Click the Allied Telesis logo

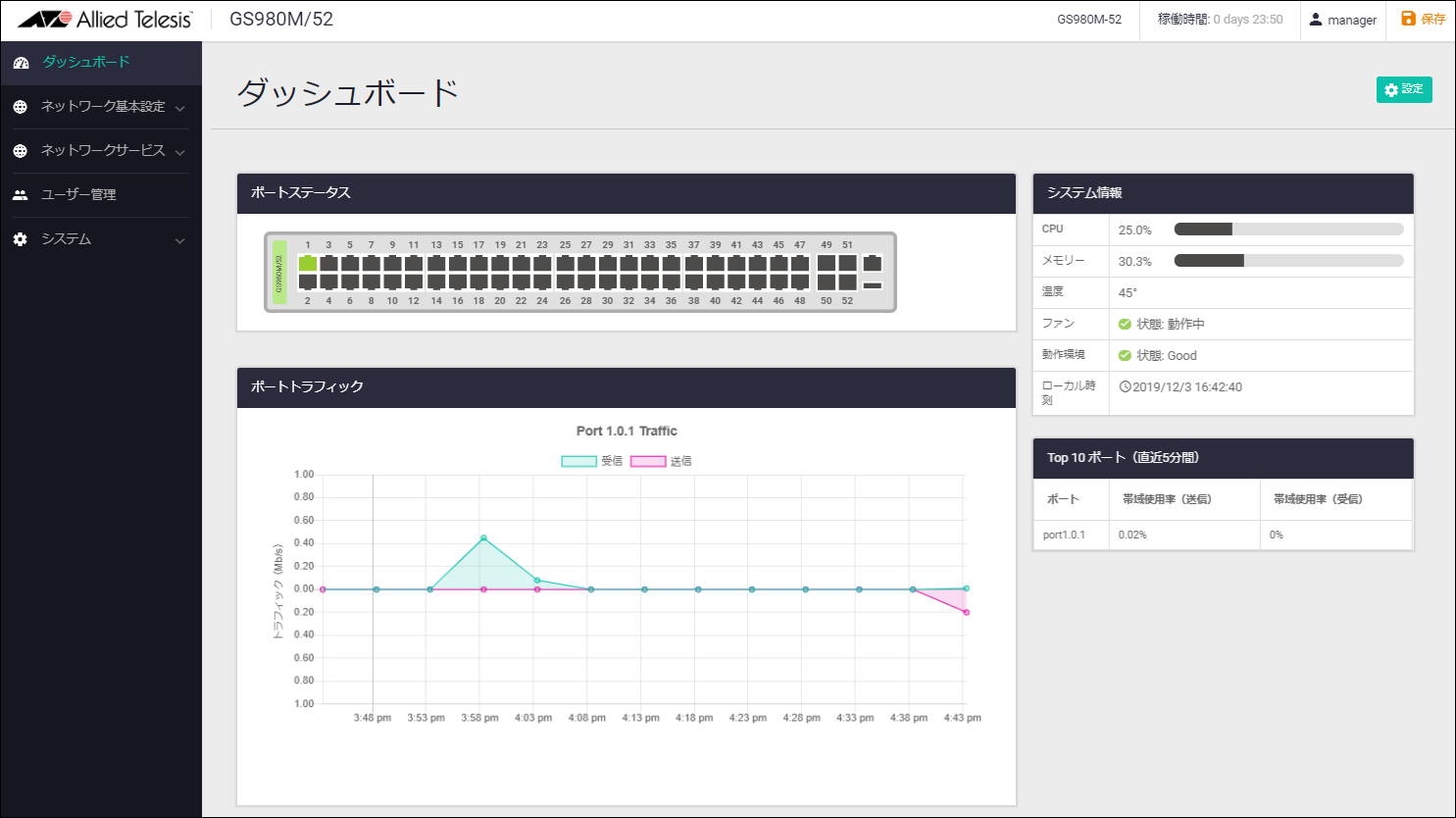click(105, 20)
